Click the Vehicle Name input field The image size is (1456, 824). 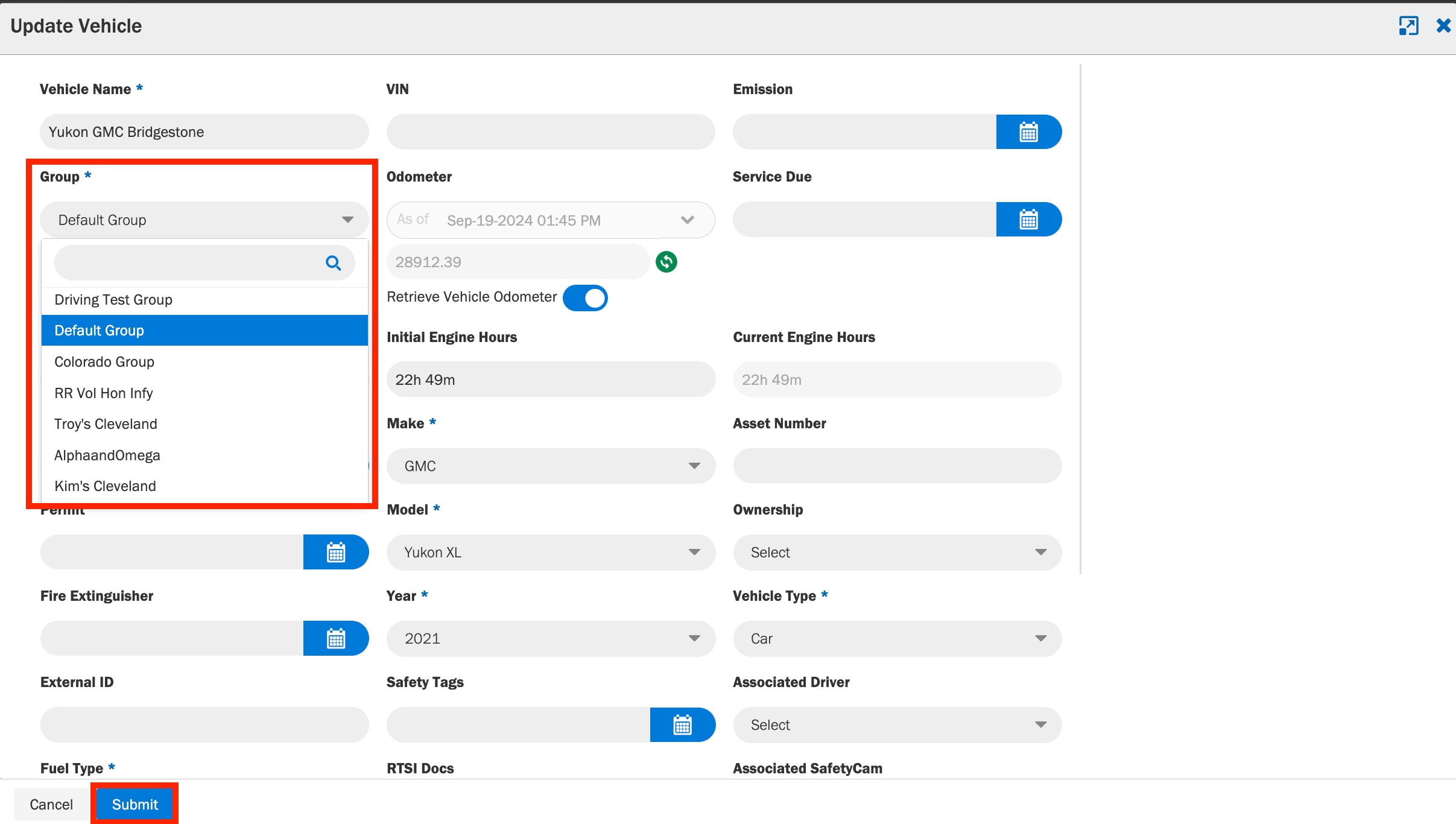tap(204, 132)
